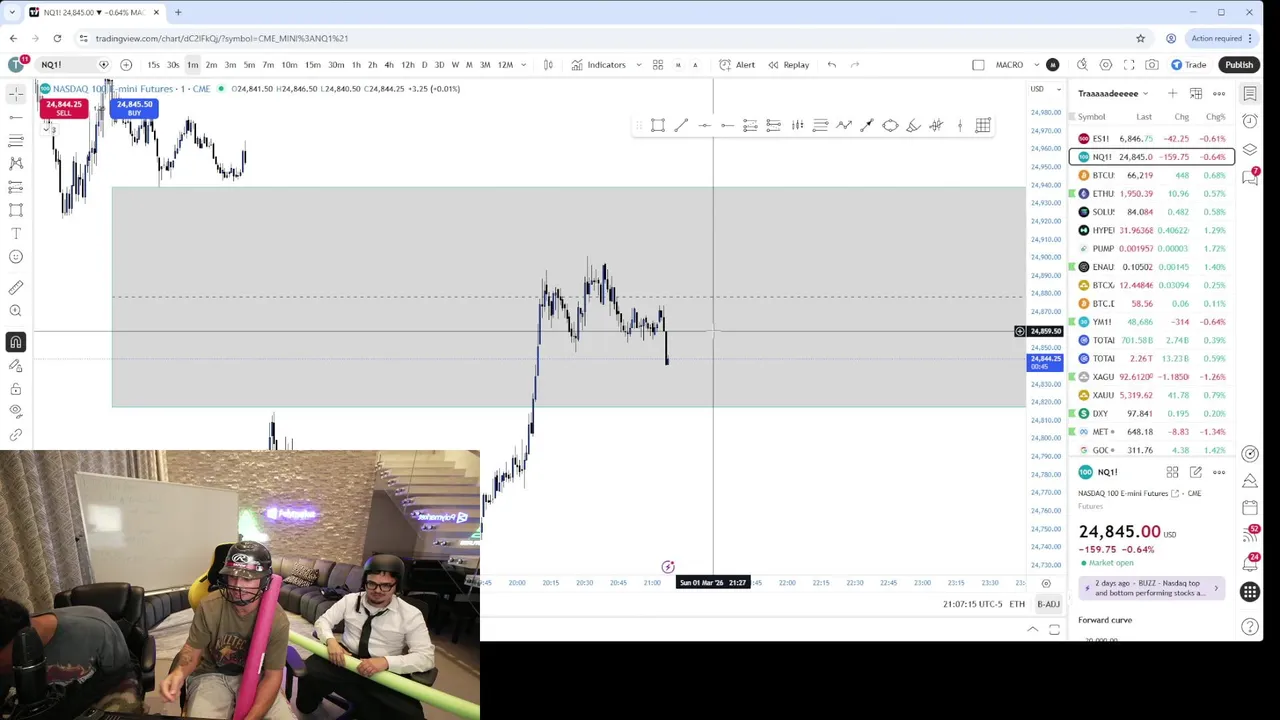
Task: Switch to the 15s timeframe
Action: (153, 65)
